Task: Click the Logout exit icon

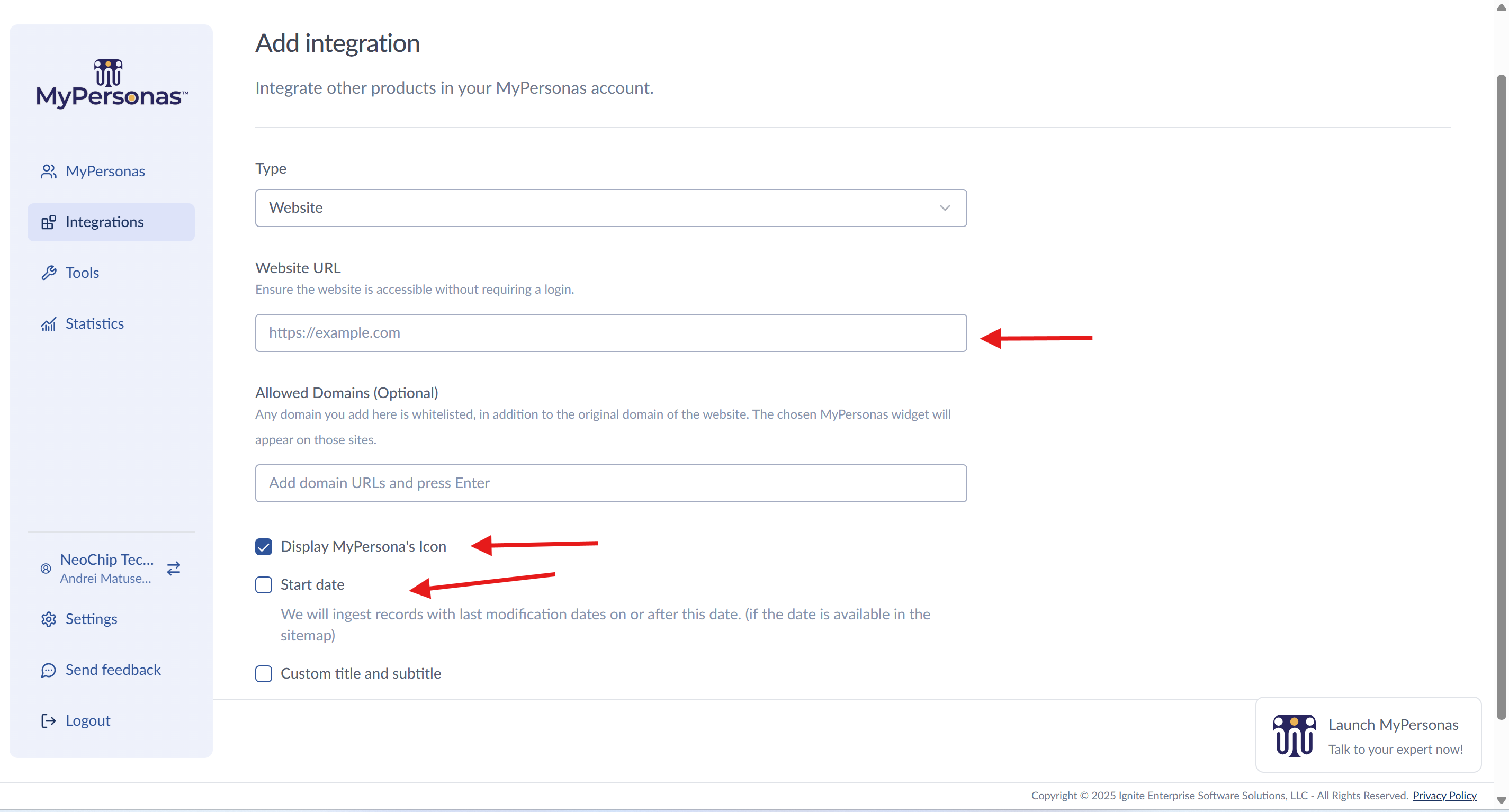Action: (x=49, y=720)
